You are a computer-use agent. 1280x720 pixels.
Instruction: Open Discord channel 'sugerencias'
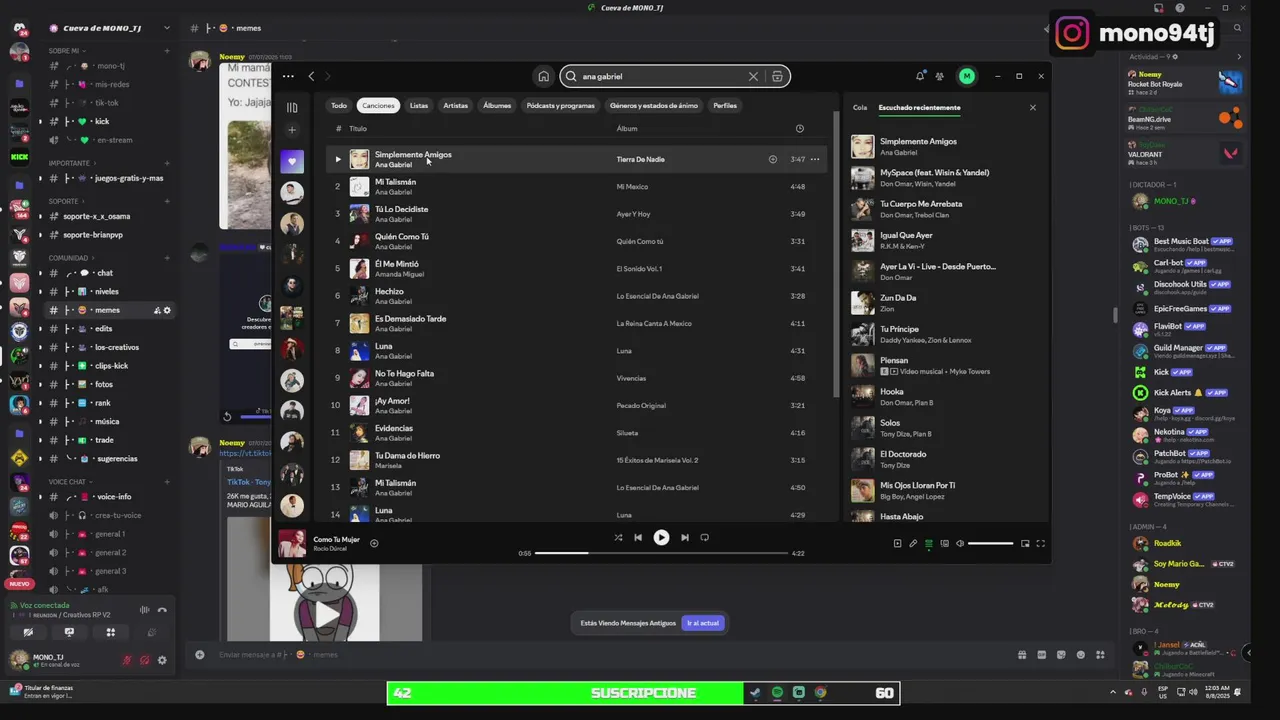[x=117, y=458]
